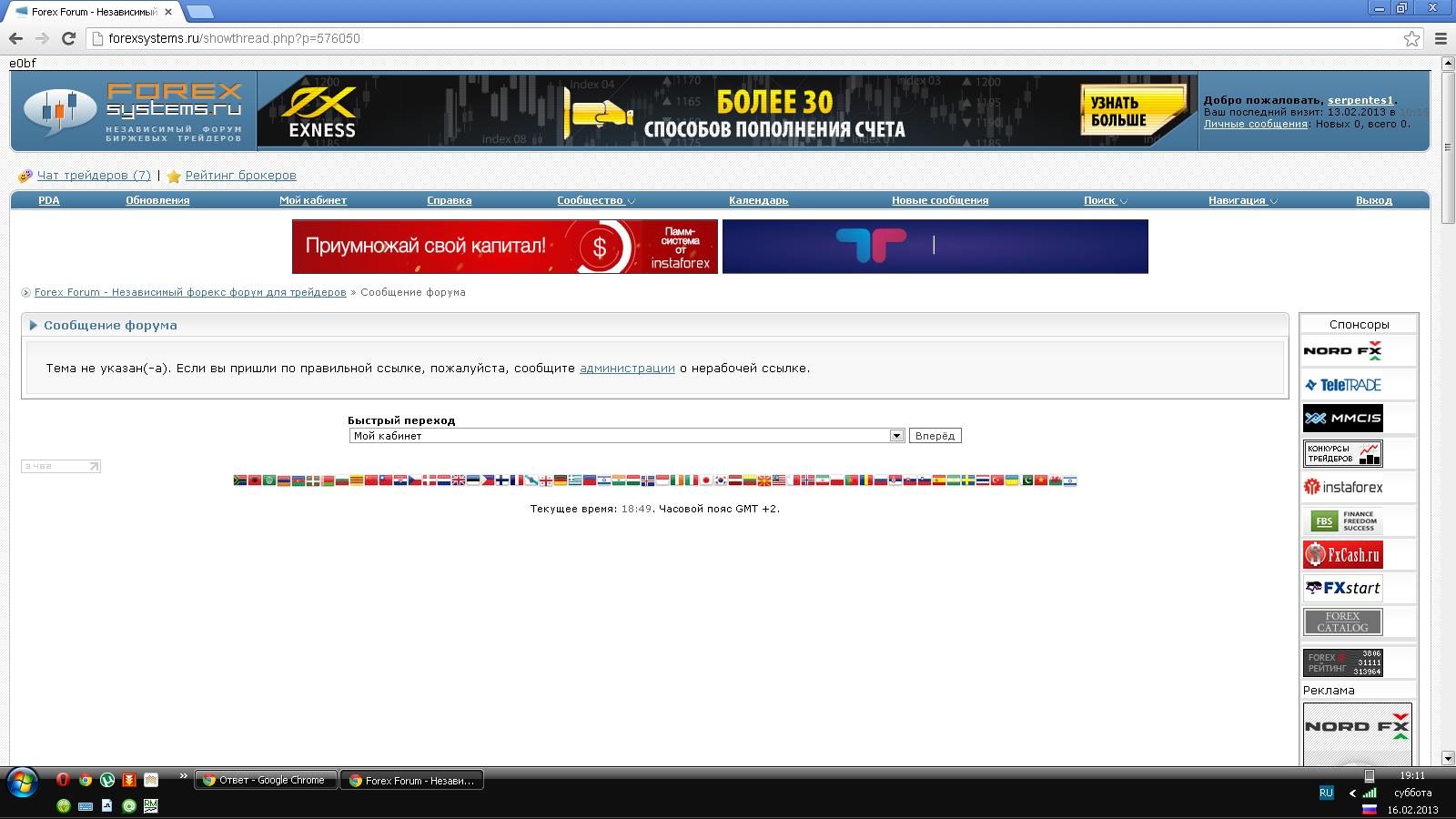
Task: Click the Выход logout link
Action: tap(1374, 200)
